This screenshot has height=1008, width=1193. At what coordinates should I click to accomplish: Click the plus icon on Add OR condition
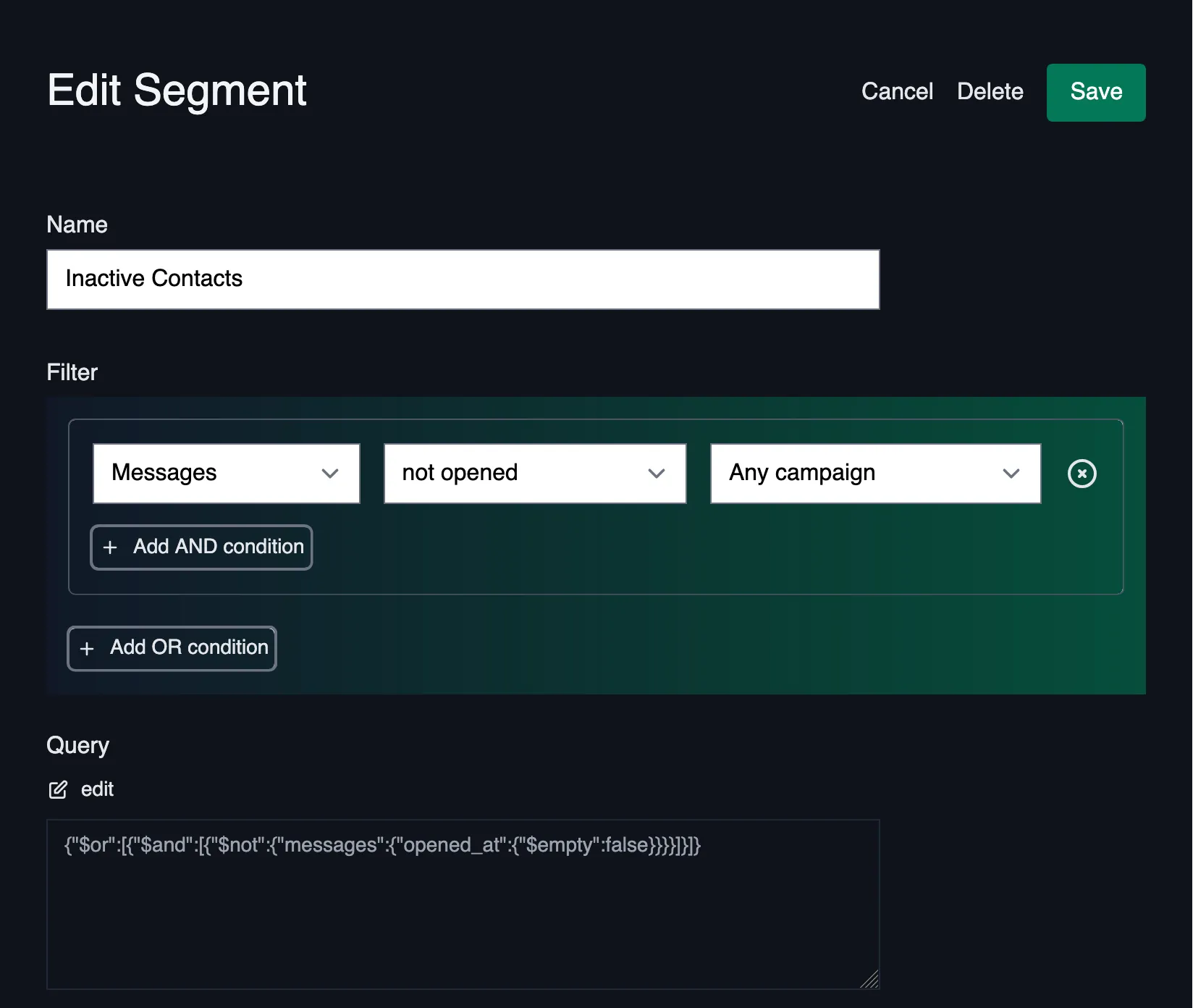[x=87, y=648]
